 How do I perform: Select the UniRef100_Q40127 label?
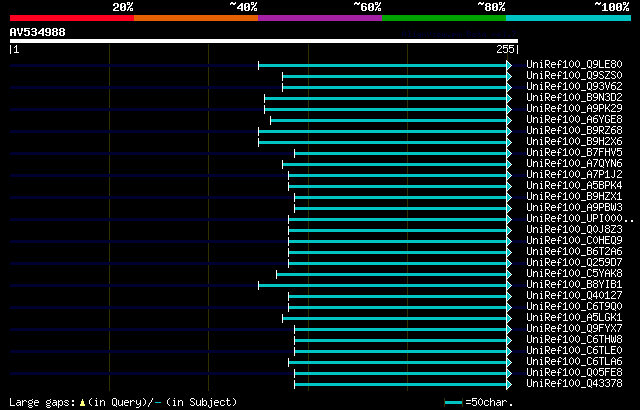pos(574,296)
